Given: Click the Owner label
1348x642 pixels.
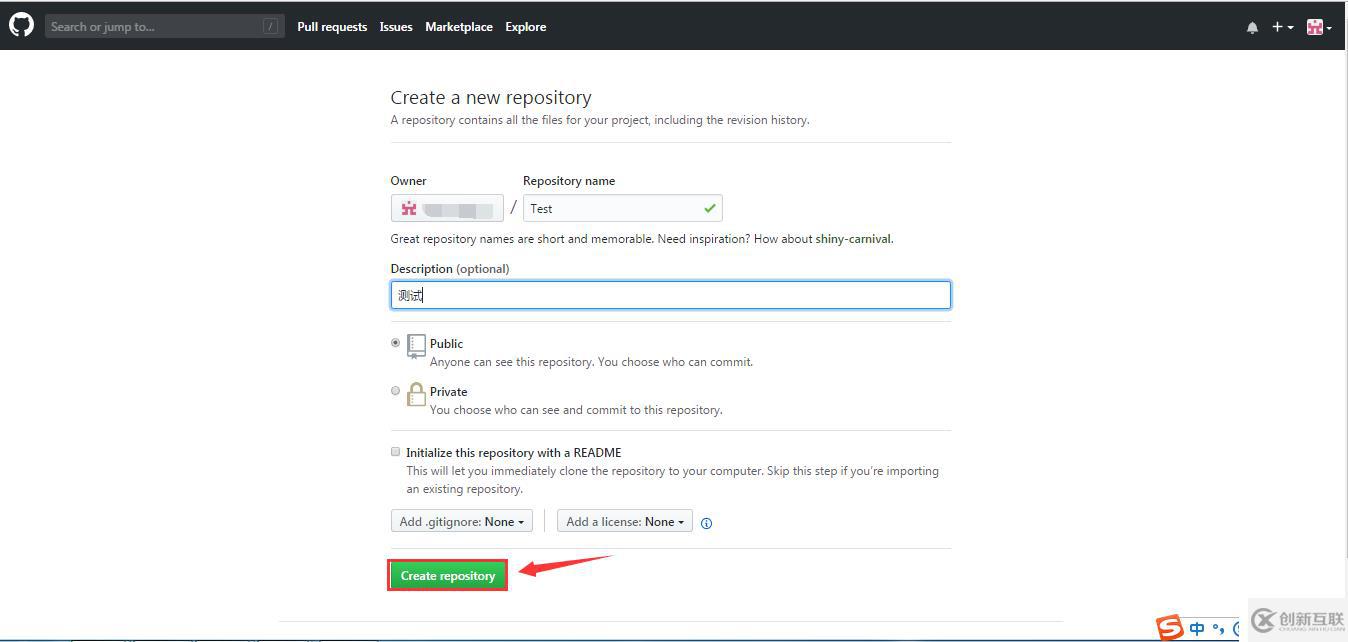Looking at the screenshot, I should pyautogui.click(x=408, y=181).
